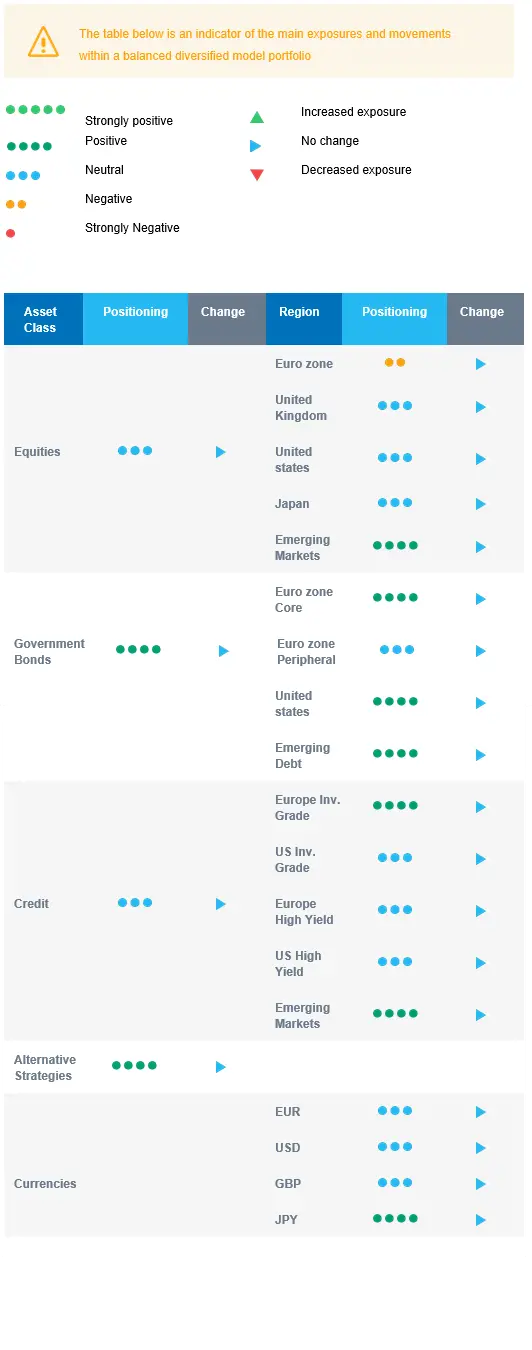
Task: Click the orange dots for Euro zone positioning
Action: tap(395, 363)
